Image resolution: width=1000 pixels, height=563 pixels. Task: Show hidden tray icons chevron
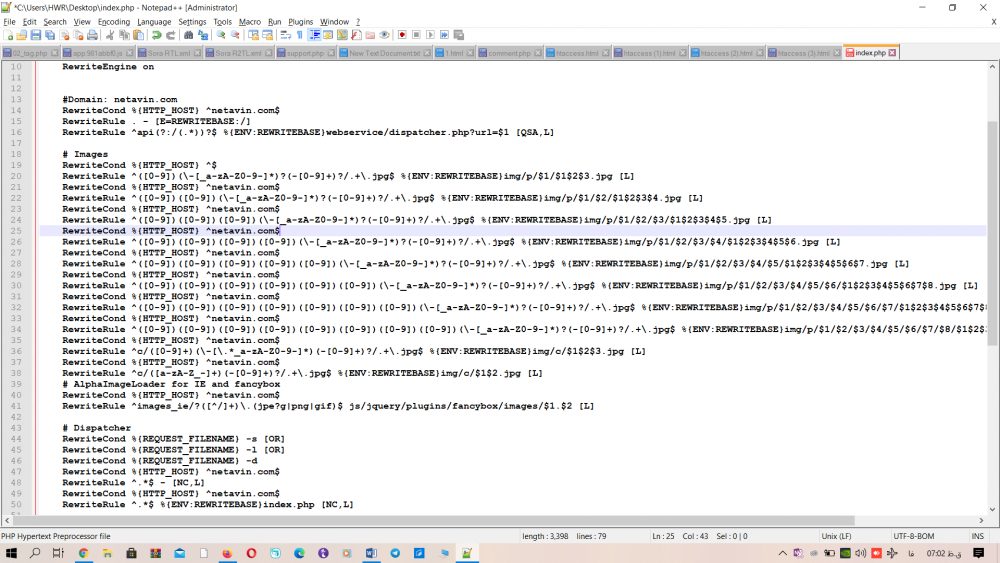tap(783, 553)
